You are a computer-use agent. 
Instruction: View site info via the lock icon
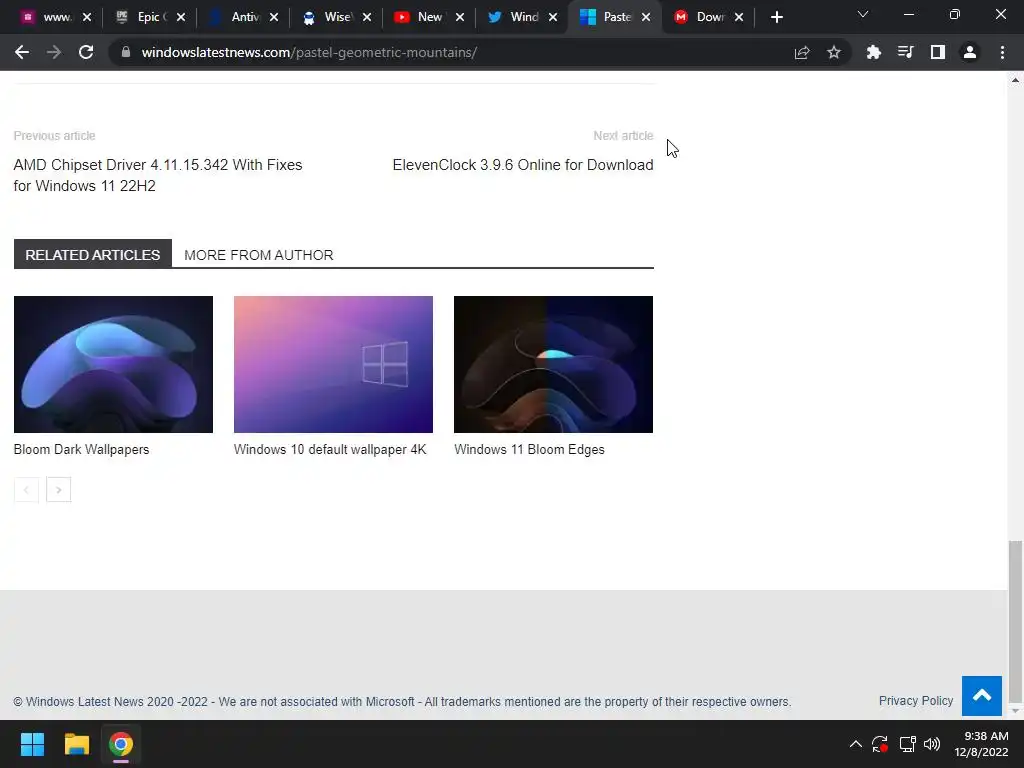(126, 52)
